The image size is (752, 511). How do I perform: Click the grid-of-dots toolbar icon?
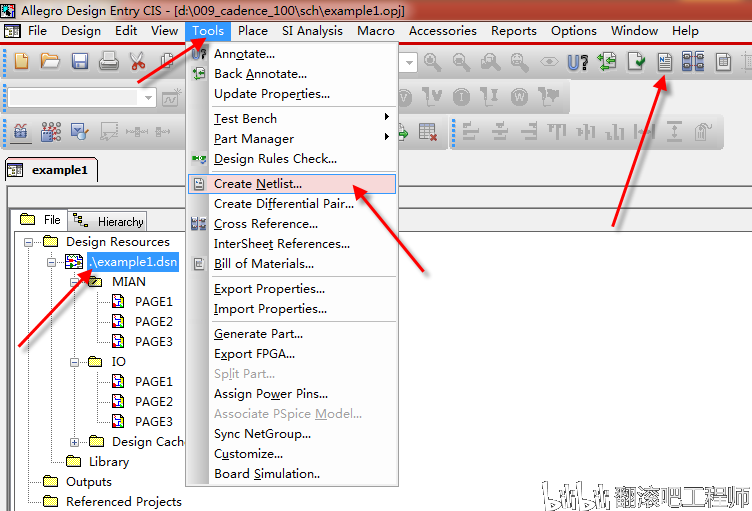click(x=51, y=131)
